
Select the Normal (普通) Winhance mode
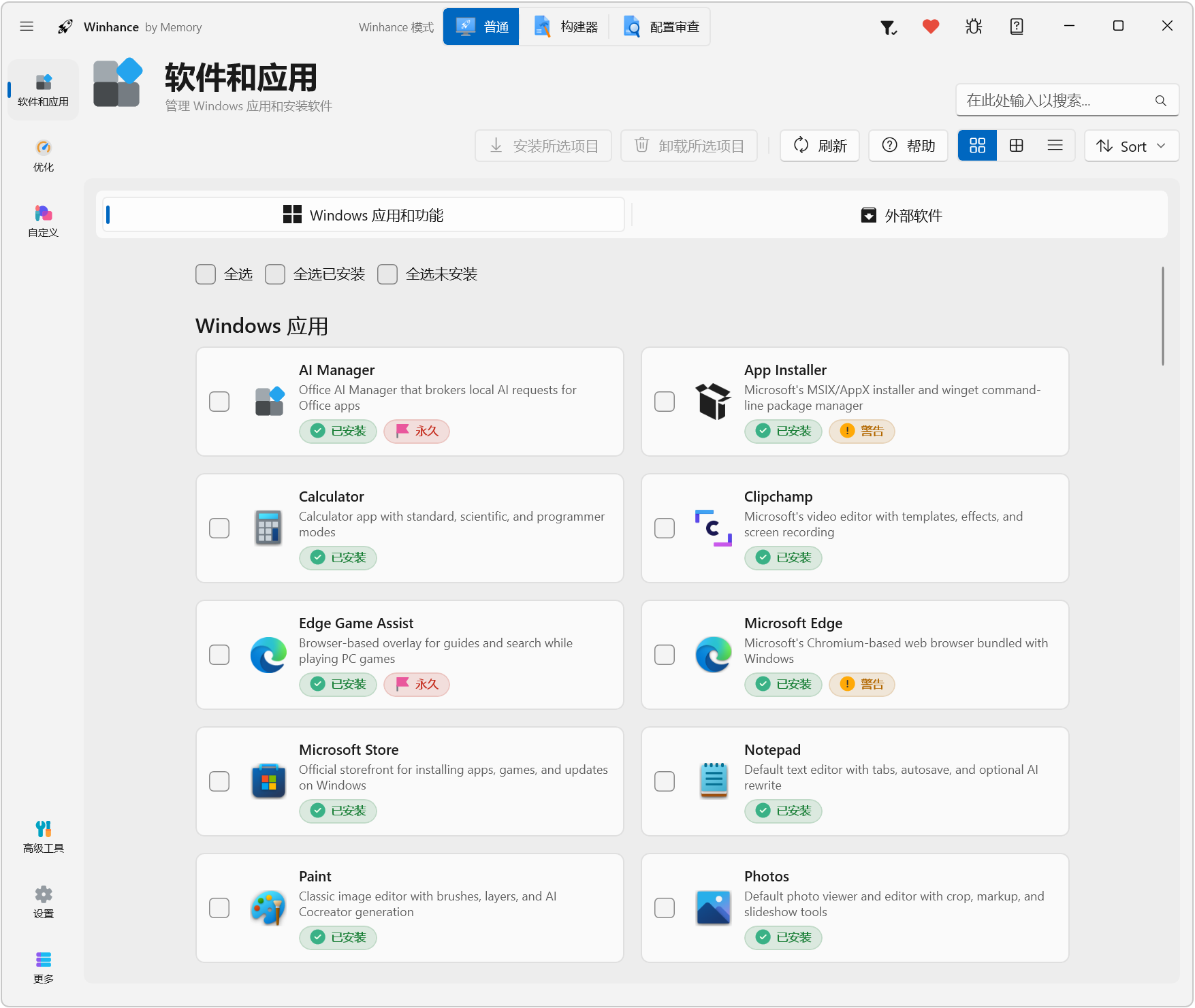481,27
